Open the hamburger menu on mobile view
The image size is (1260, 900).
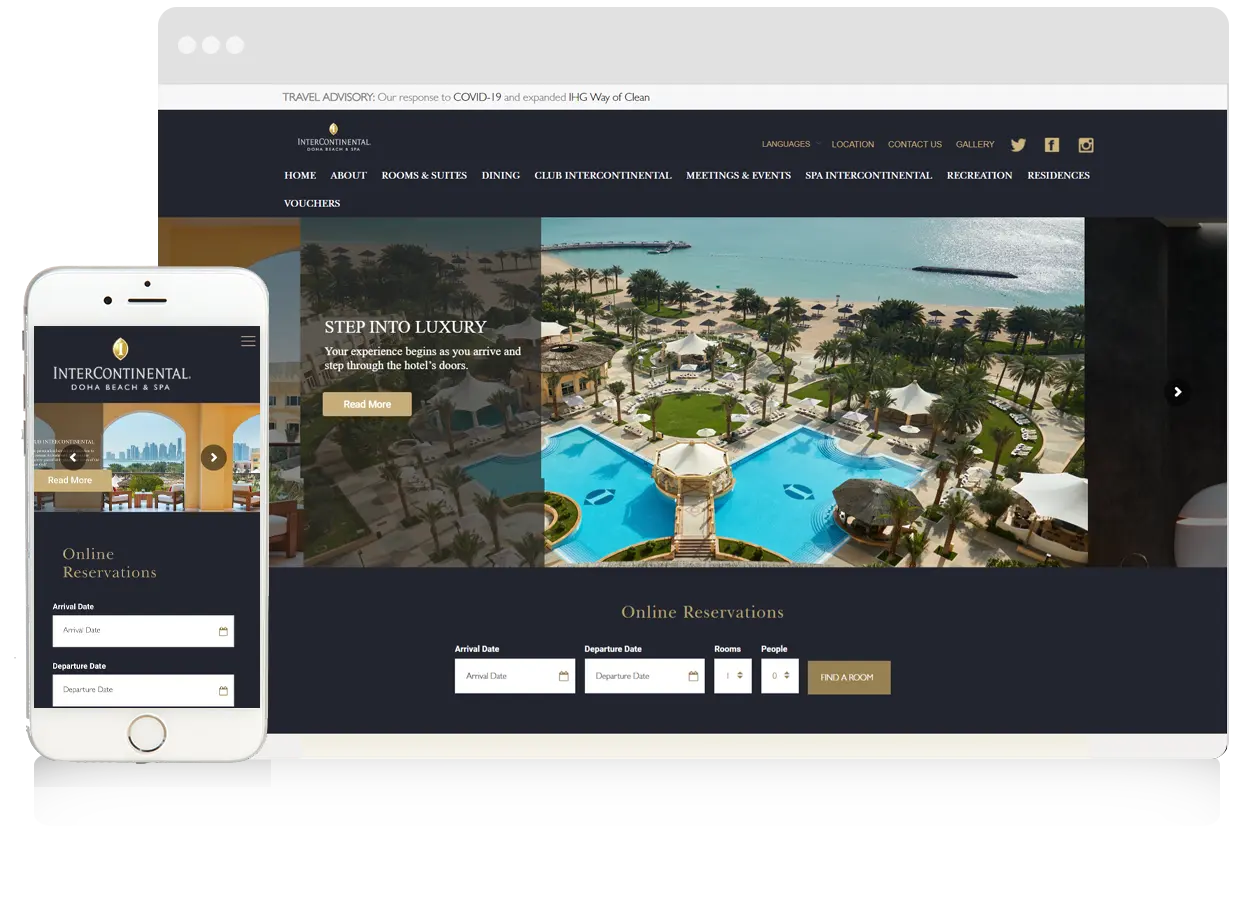point(248,341)
